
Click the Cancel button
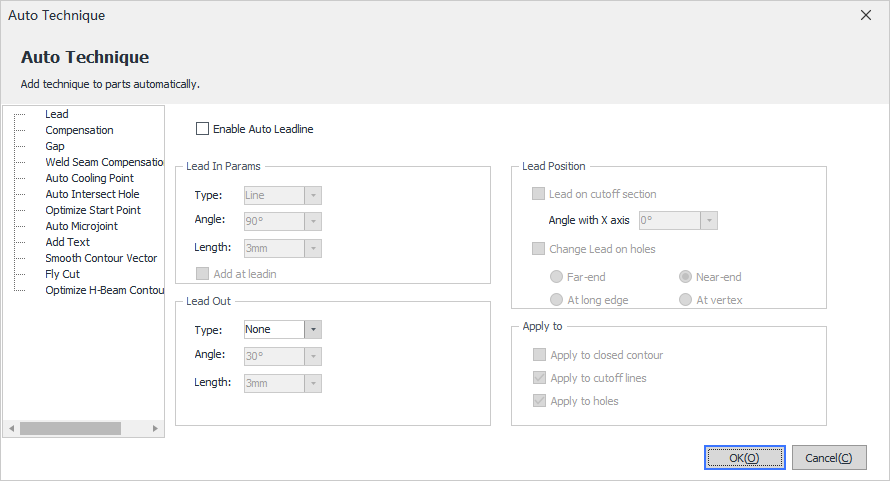pos(829,458)
